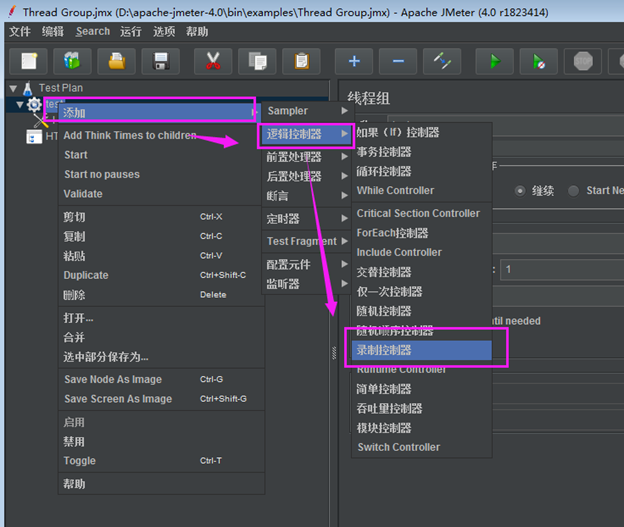Expand the 添加 submenu

(159, 113)
